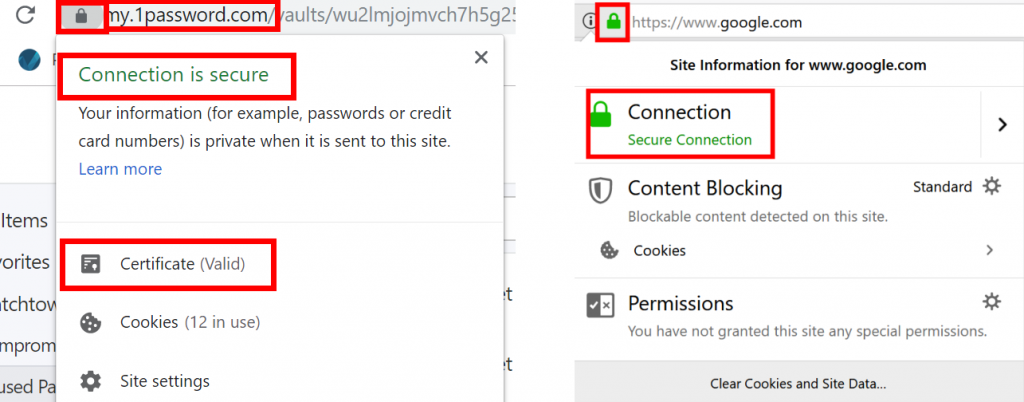
Task: Click the reload page icon in Chrome
Action: pyautogui.click(x=25, y=15)
